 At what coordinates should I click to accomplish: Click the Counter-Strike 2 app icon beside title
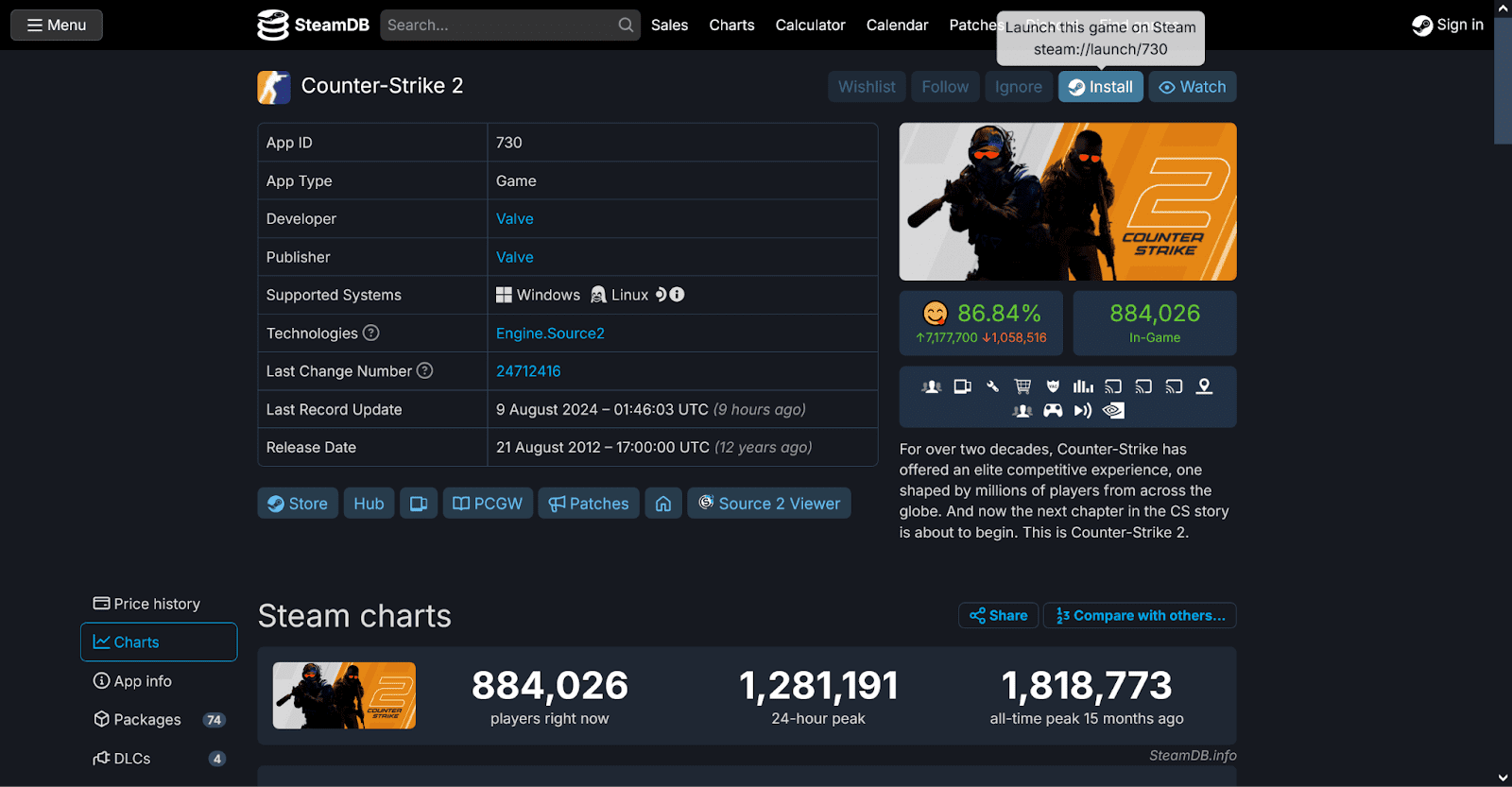pos(274,87)
